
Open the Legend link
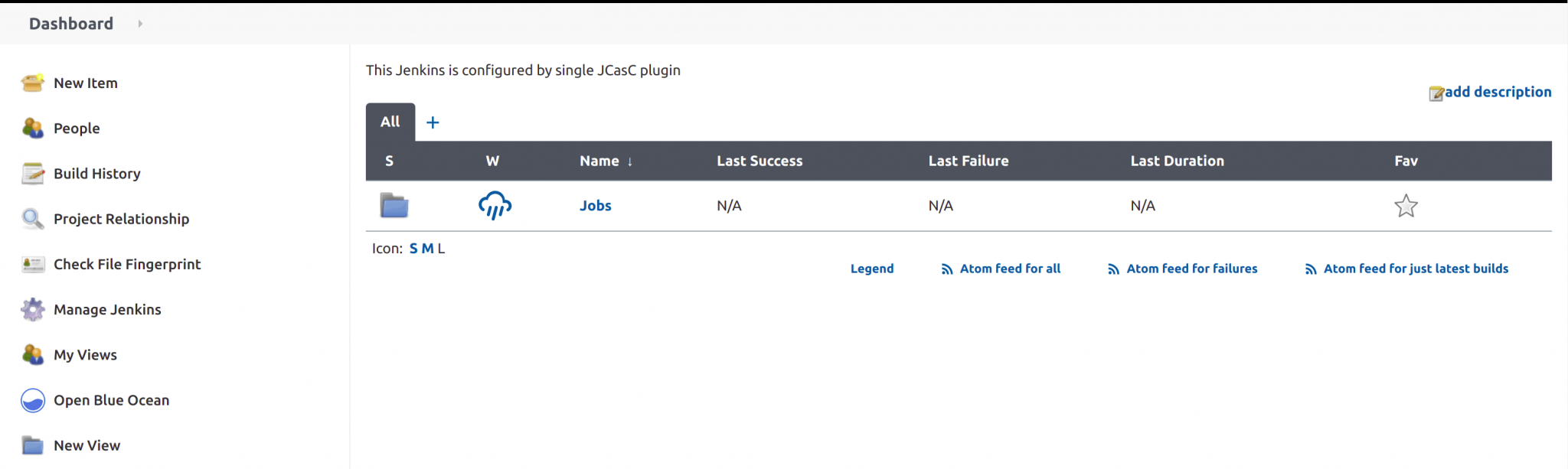pos(871,269)
